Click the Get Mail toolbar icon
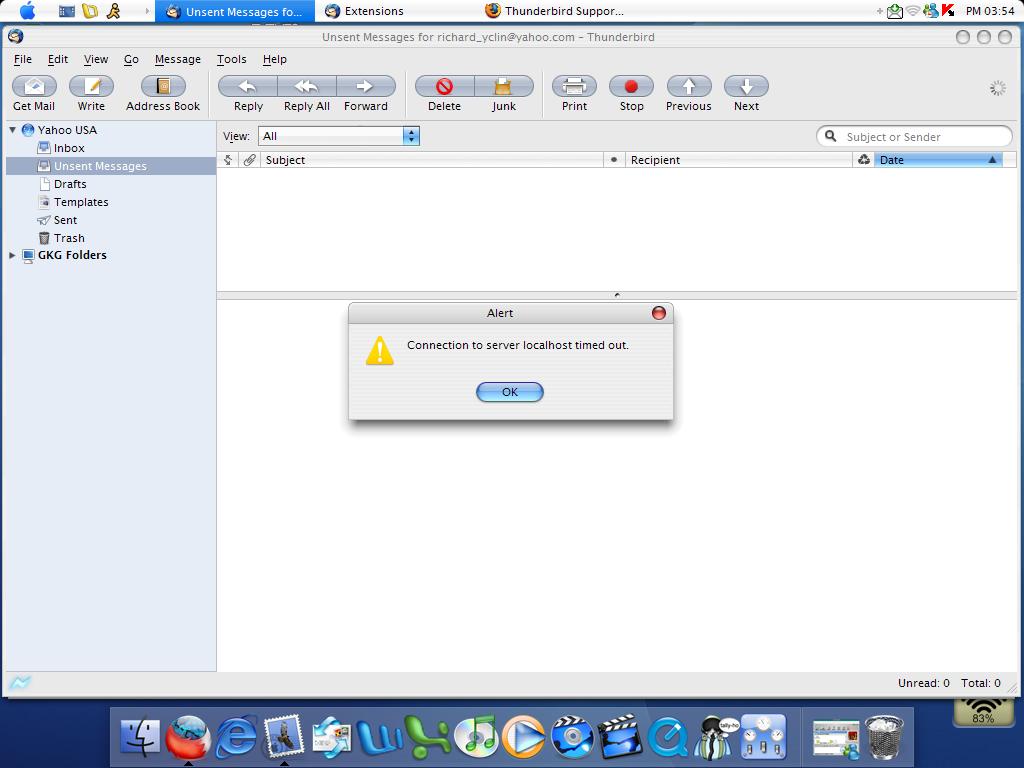 point(34,86)
